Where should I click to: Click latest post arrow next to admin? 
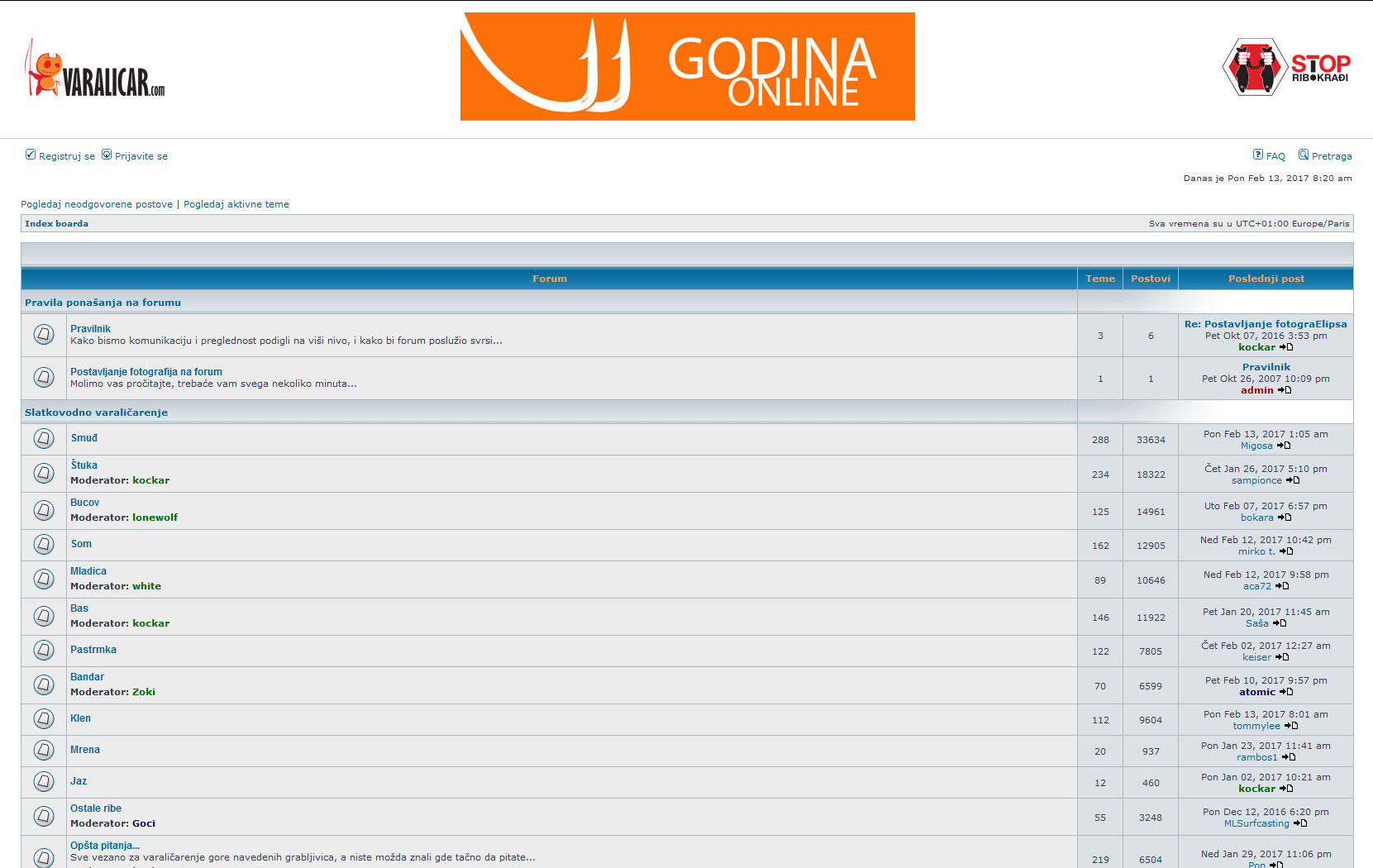1285,390
